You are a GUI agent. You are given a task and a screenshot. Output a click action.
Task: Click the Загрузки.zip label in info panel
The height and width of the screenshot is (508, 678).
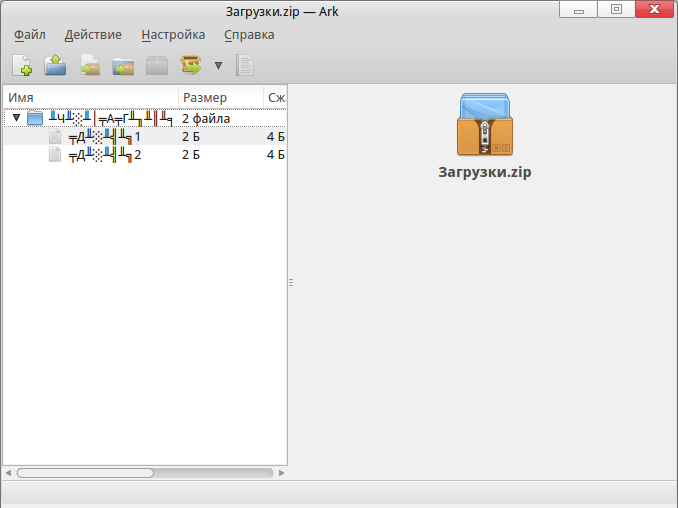[485, 172]
